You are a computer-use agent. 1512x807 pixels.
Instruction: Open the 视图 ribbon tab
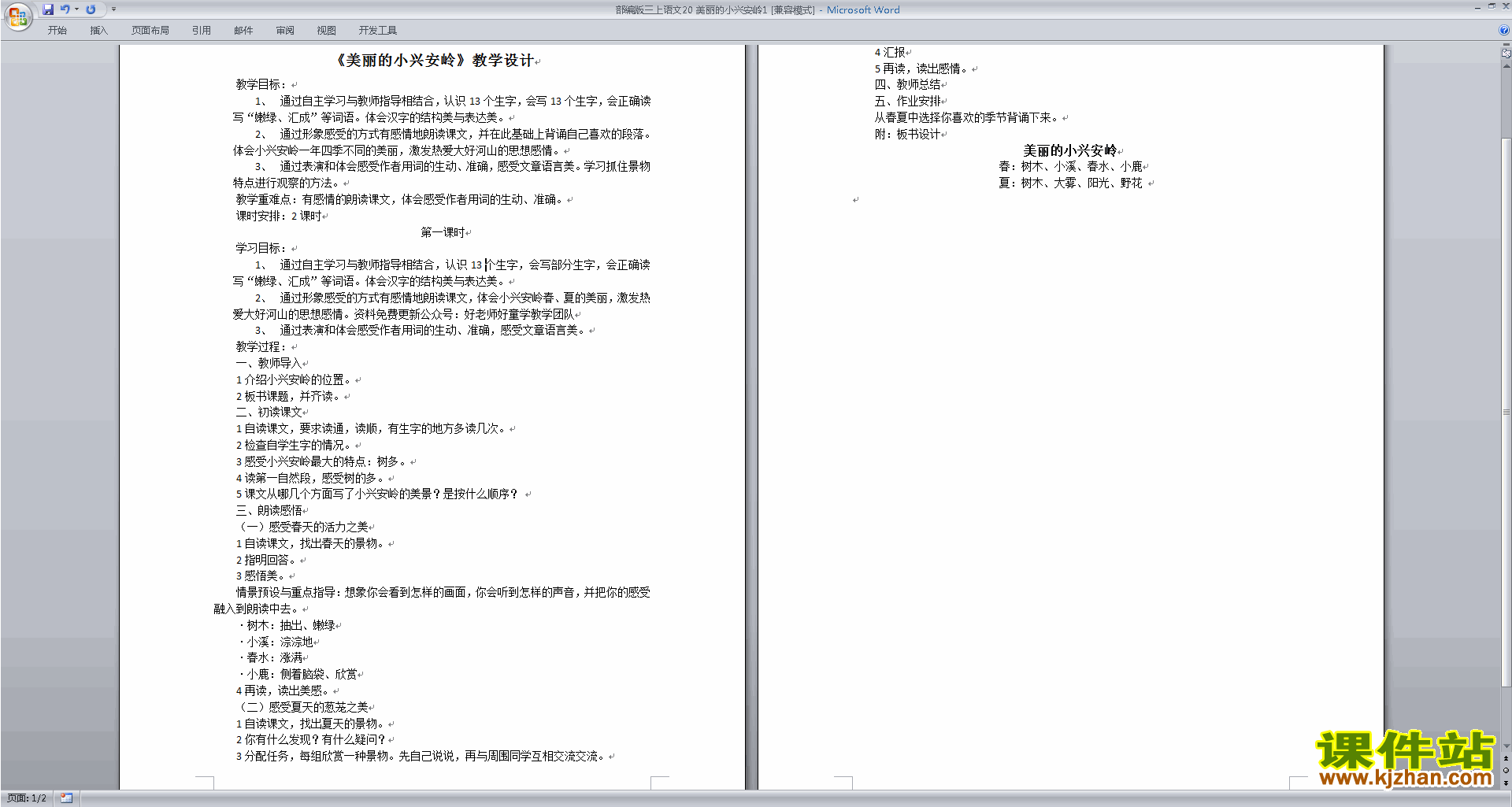327,31
